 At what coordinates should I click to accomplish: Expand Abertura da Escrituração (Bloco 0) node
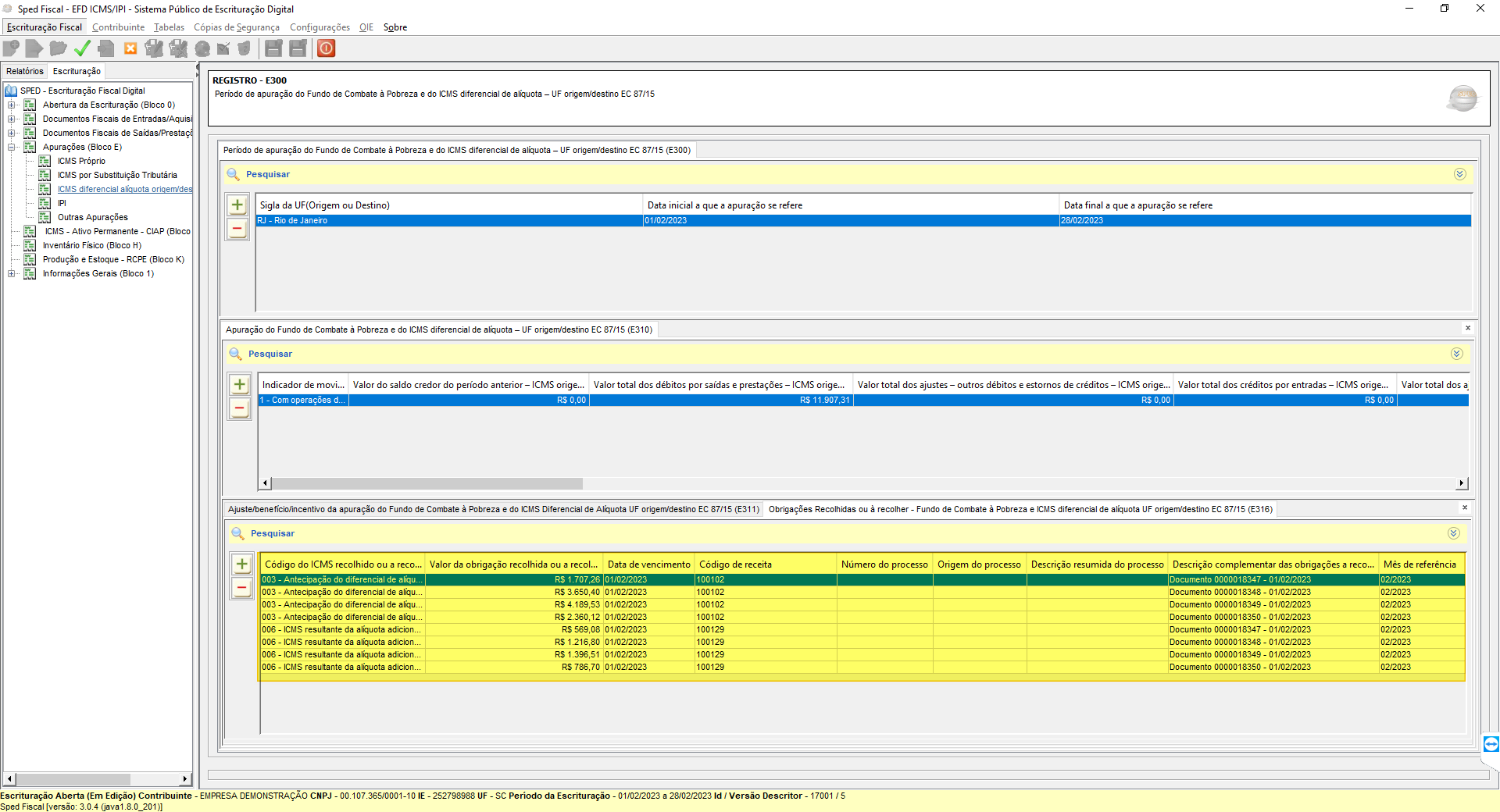11,105
